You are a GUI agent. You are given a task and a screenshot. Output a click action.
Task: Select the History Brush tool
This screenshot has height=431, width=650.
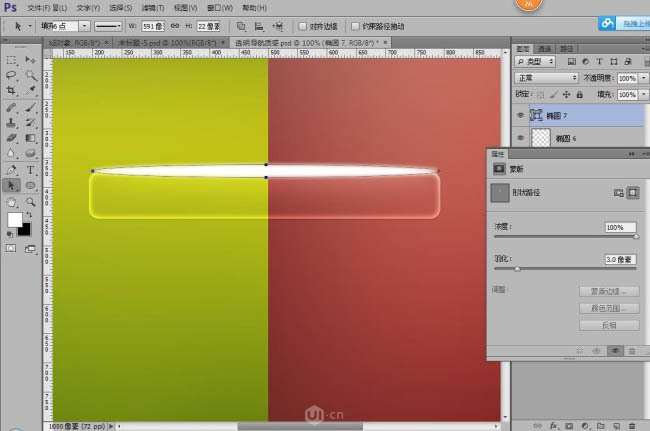[x=30, y=123]
